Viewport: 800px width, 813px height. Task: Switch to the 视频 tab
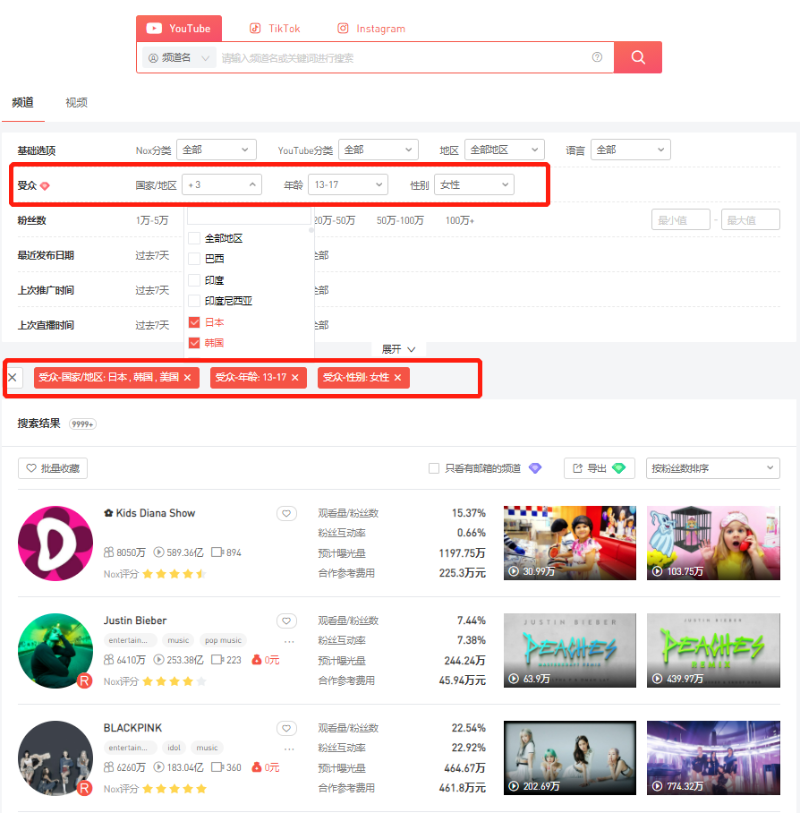pos(76,102)
